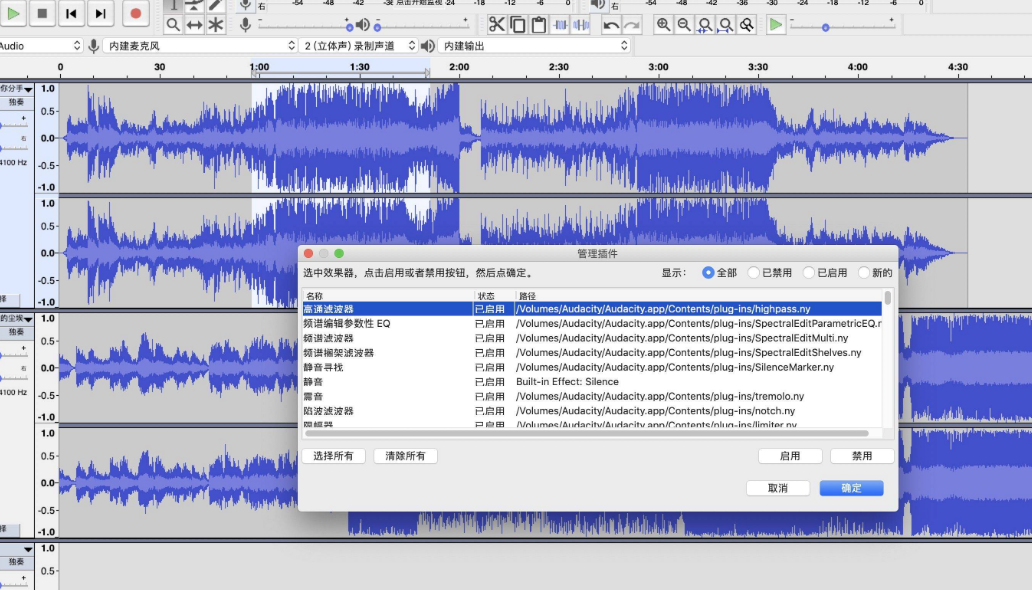This screenshot has width=1032, height=590.
Task: Solo the second track with 独奏
Action: tap(16, 332)
